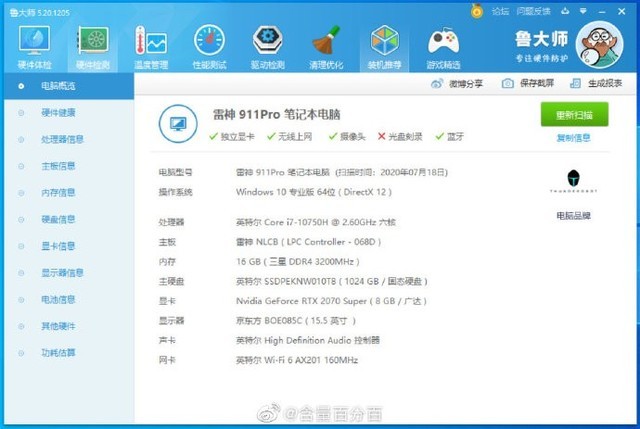The width and height of the screenshot is (640, 429).
Task: Click the Lu Master mascot avatar
Action: [x=599, y=45]
